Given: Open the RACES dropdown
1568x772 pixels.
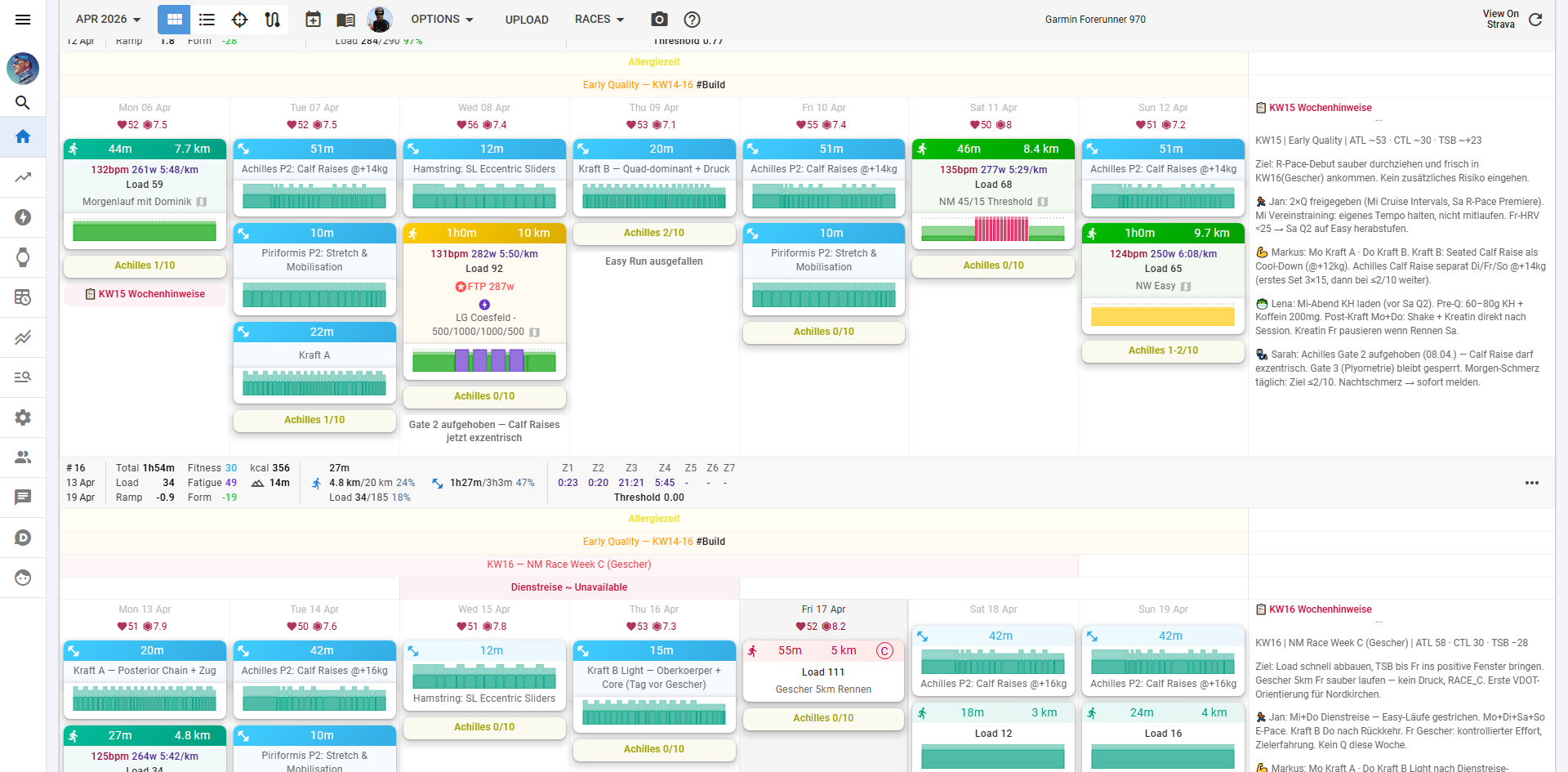Looking at the screenshot, I should click(x=599, y=19).
